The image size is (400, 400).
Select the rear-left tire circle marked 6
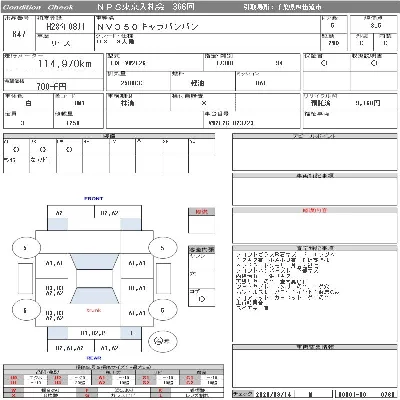pyautogui.click(x=26, y=310)
